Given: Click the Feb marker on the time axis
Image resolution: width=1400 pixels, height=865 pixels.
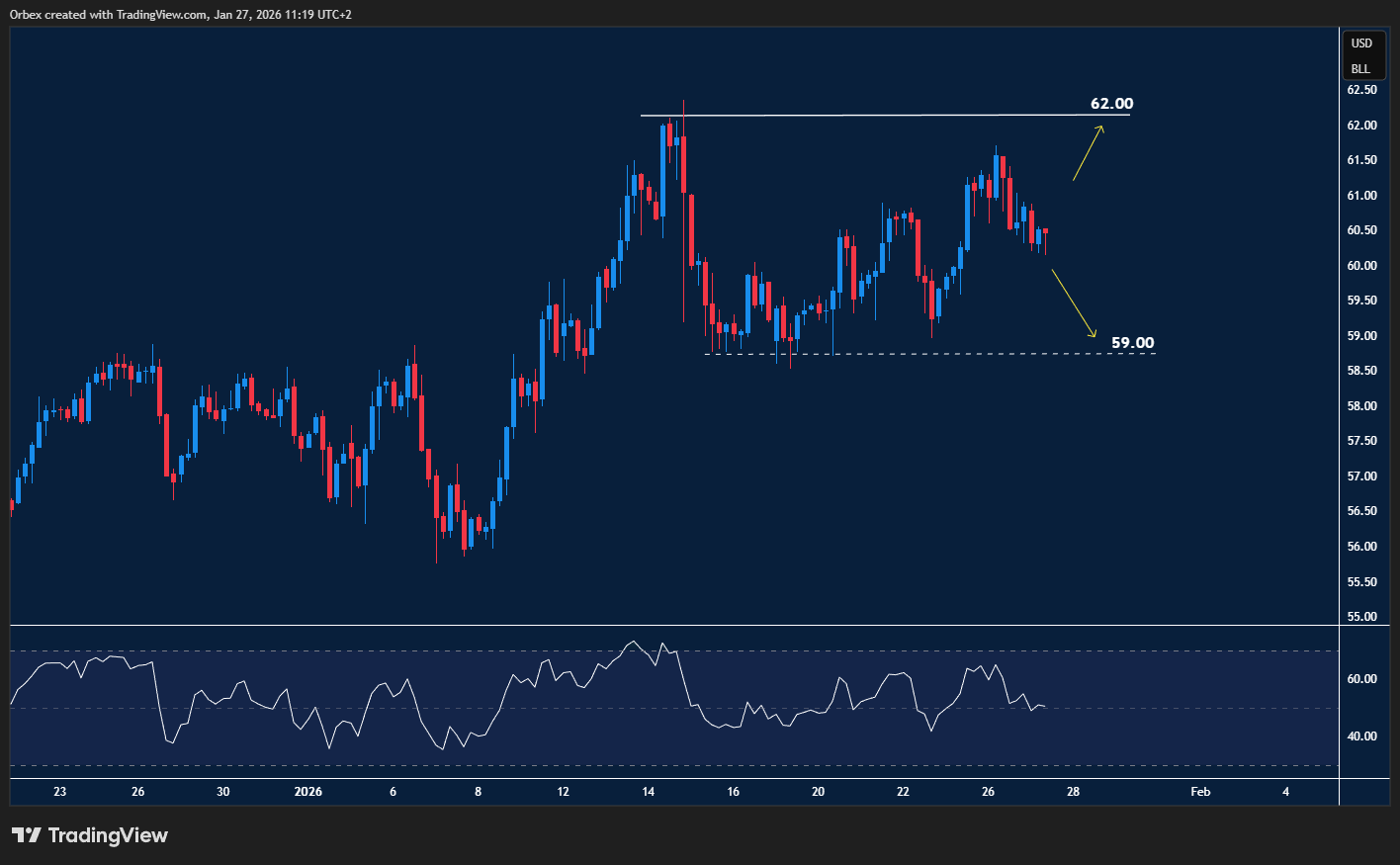Looking at the screenshot, I should tap(1200, 792).
